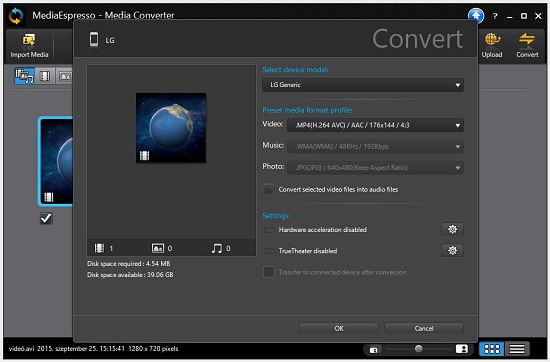Viewport: 550px width, 362px height.
Task: Toggle convert video files into audio files
Action: tap(269, 189)
